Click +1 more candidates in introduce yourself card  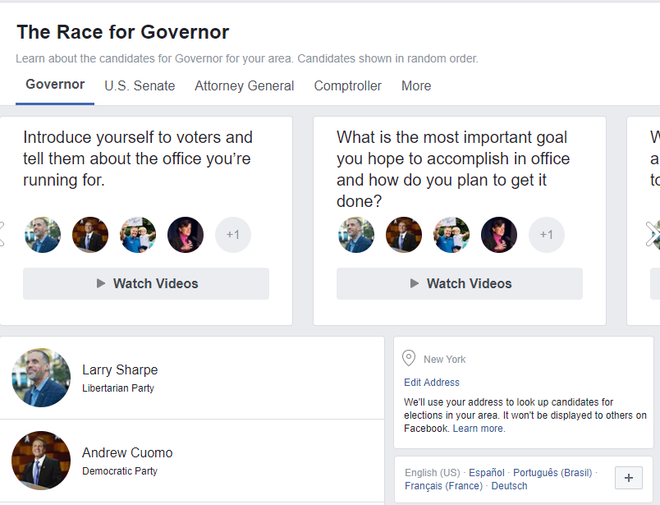[x=233, y=235]
